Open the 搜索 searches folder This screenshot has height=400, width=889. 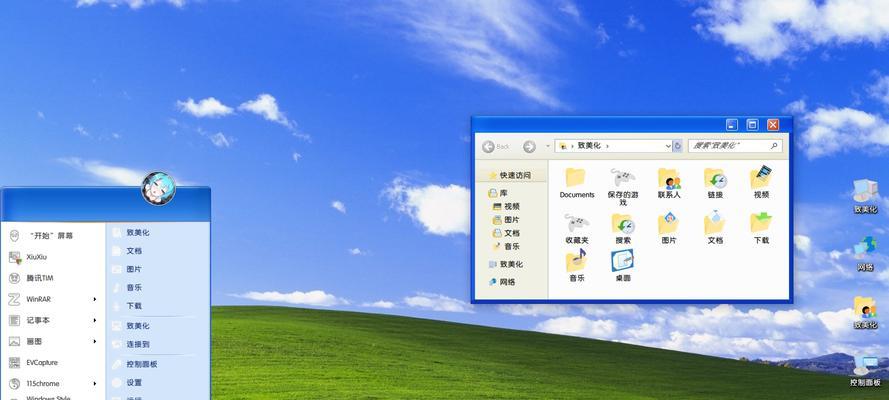(623, 229)
